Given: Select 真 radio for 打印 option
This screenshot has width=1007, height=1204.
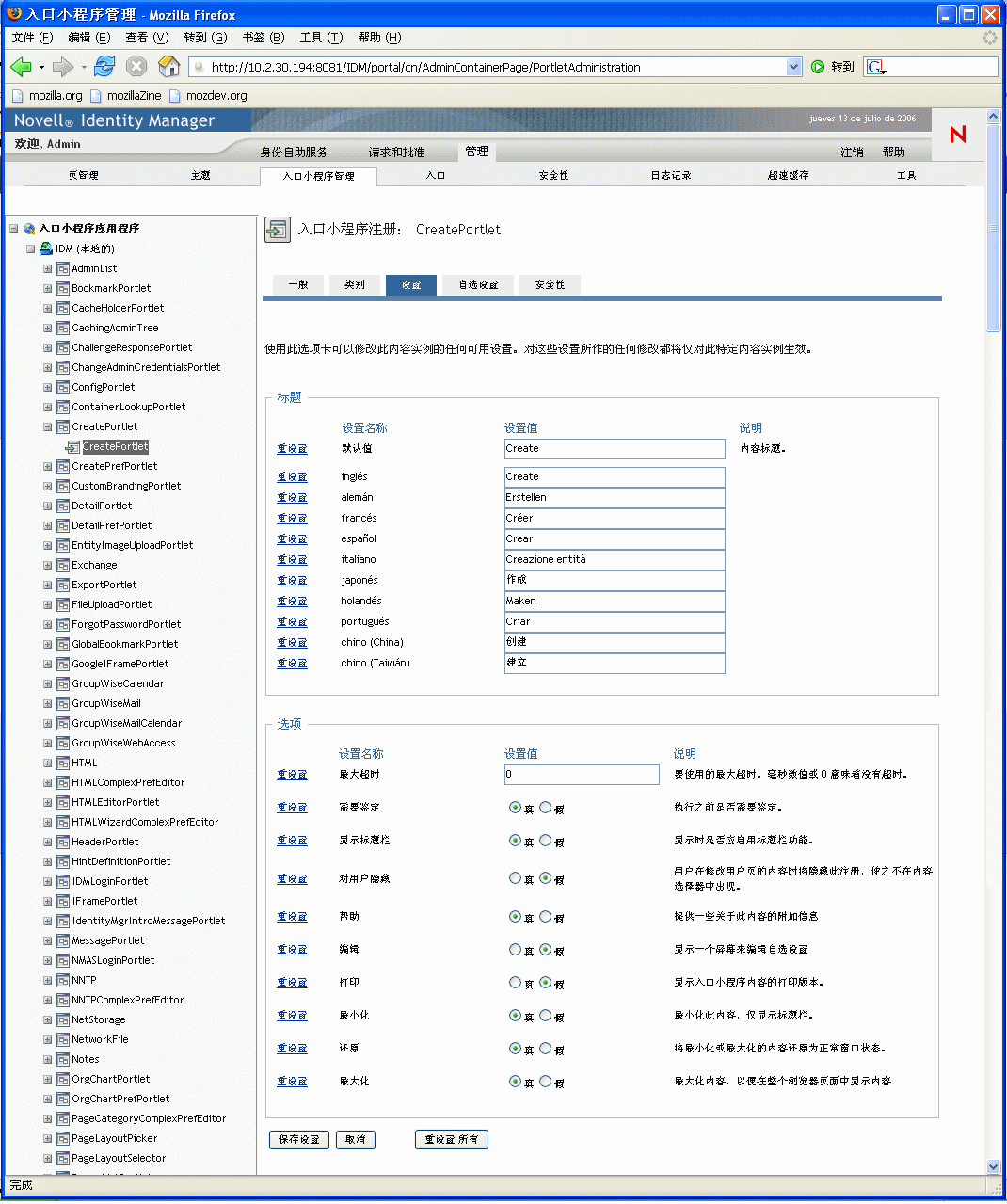Looking at the screenshot, I should pos(515,983).
